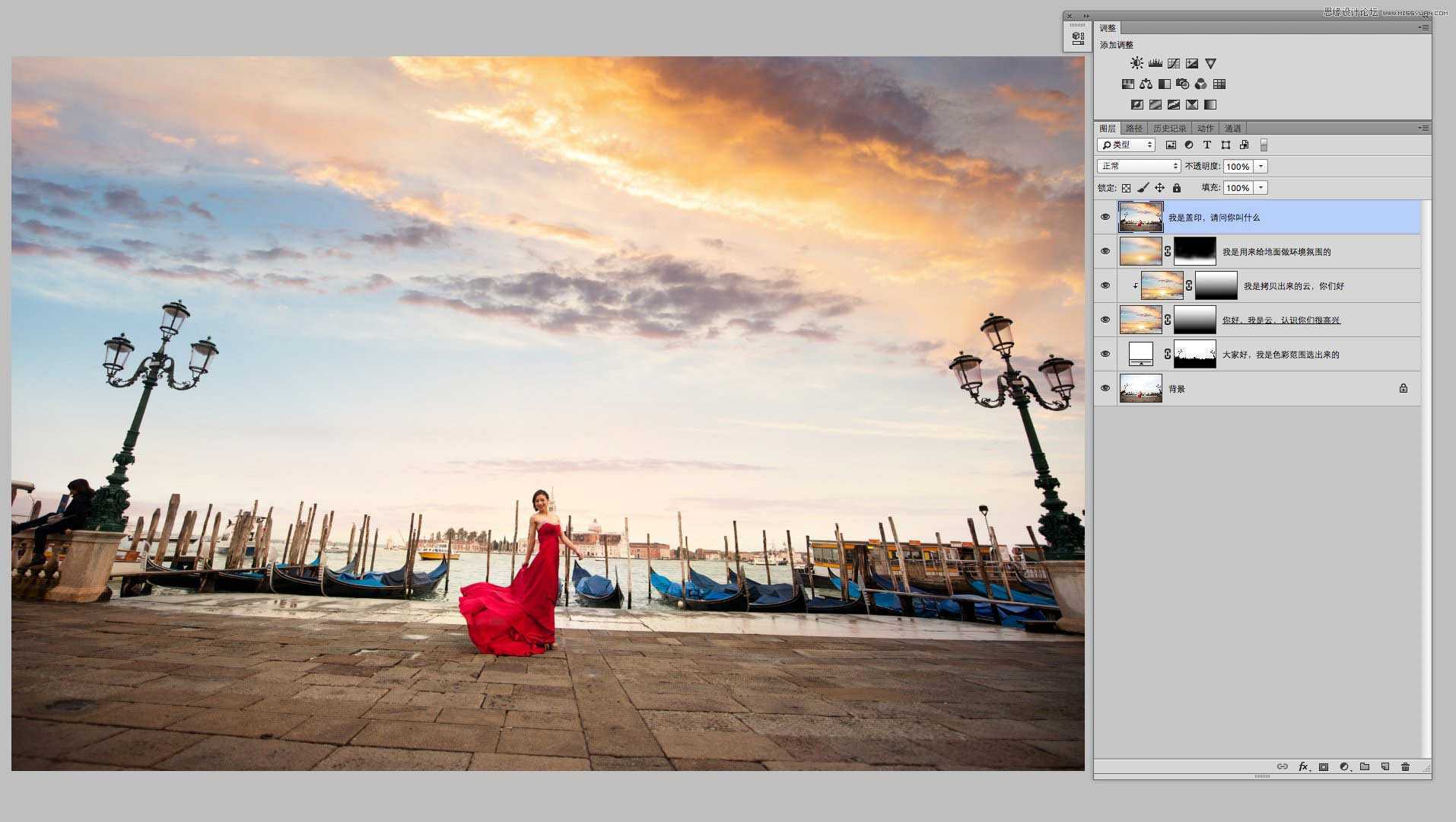The height and width of the screenshot is (822, 1456).
Task: Open the Layer Style fx menu
Action: [1303, 766]
